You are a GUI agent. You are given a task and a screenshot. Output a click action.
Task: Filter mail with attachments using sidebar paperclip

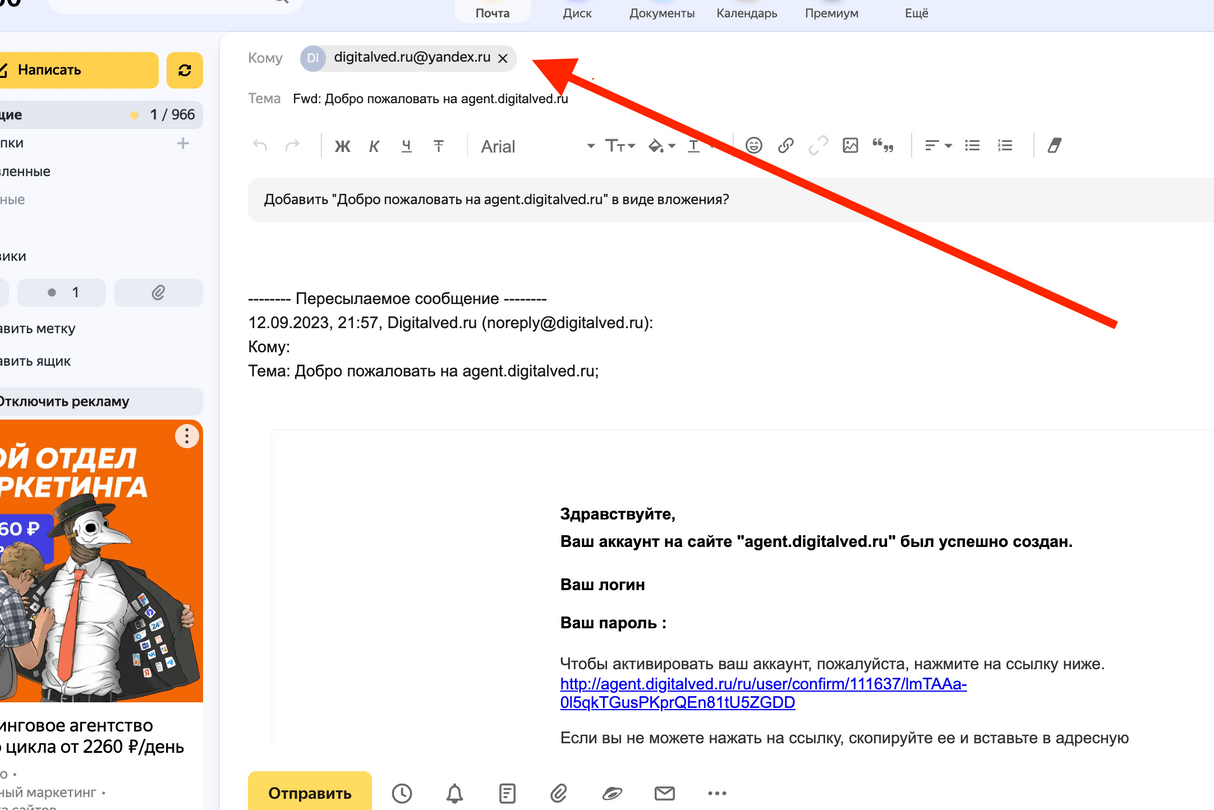point(158,293)
